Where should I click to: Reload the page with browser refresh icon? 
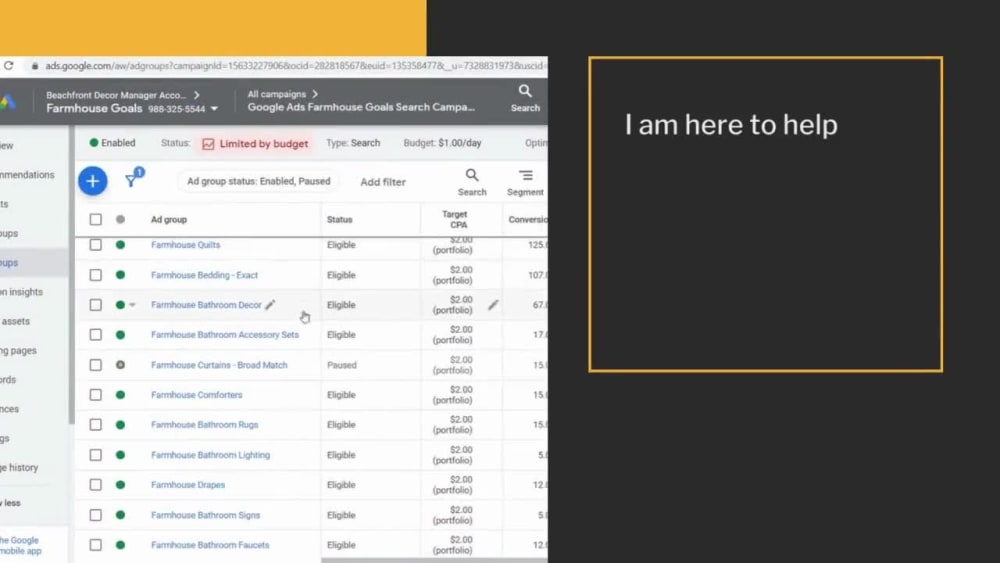click(8, 66)
